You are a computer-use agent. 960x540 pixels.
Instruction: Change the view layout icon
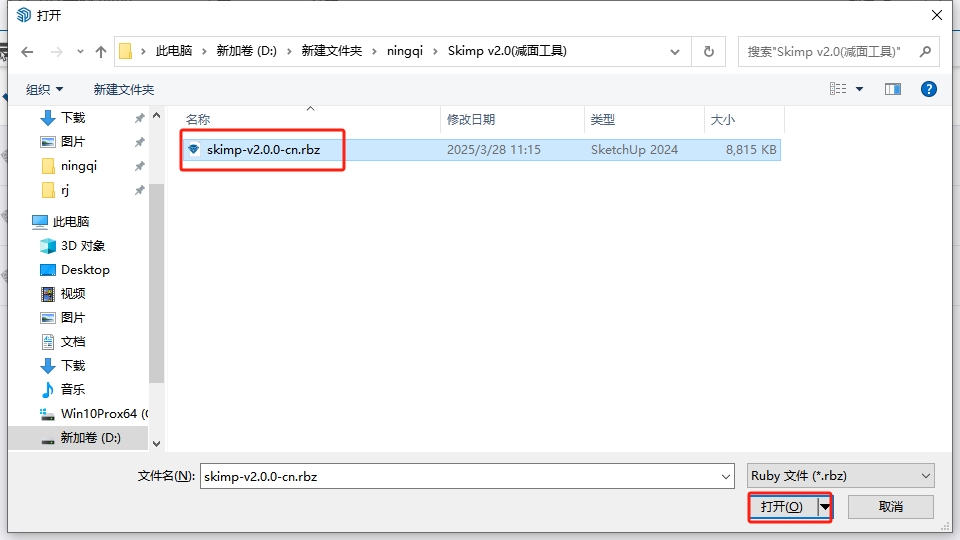pyautogui.click(x=838, y=89)
